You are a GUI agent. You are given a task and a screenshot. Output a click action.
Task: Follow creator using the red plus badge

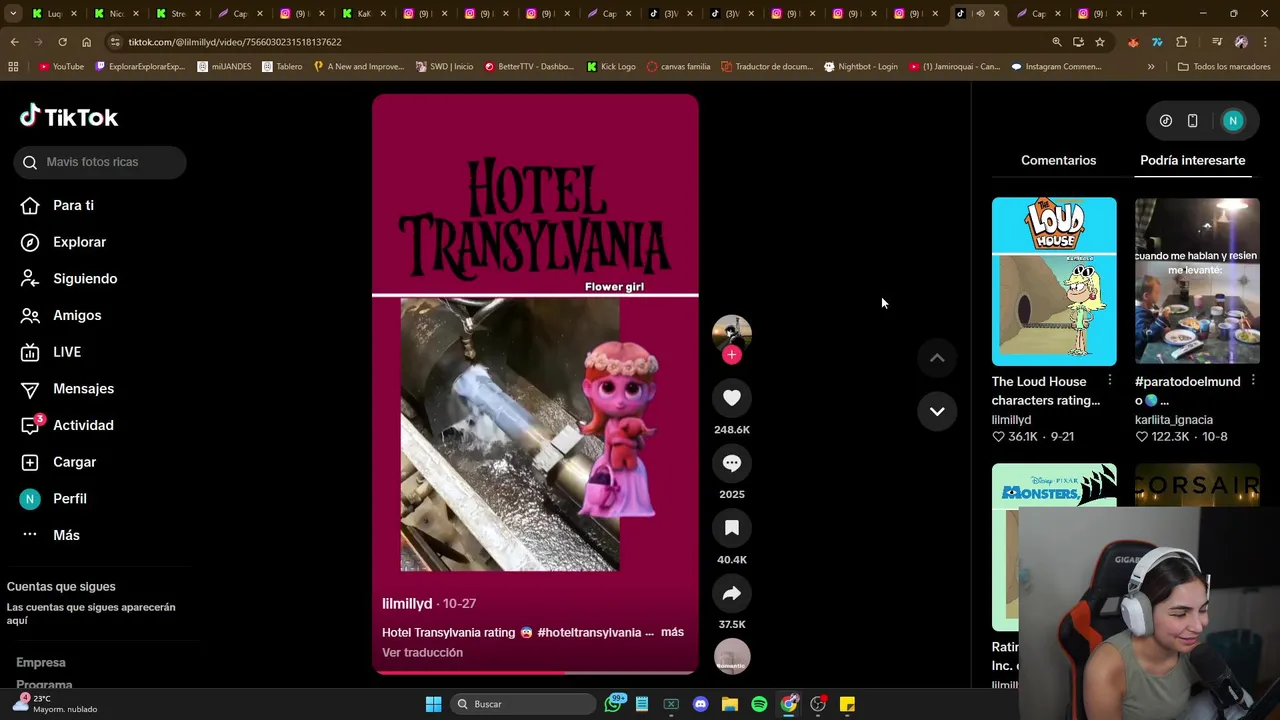pos(732,355)
